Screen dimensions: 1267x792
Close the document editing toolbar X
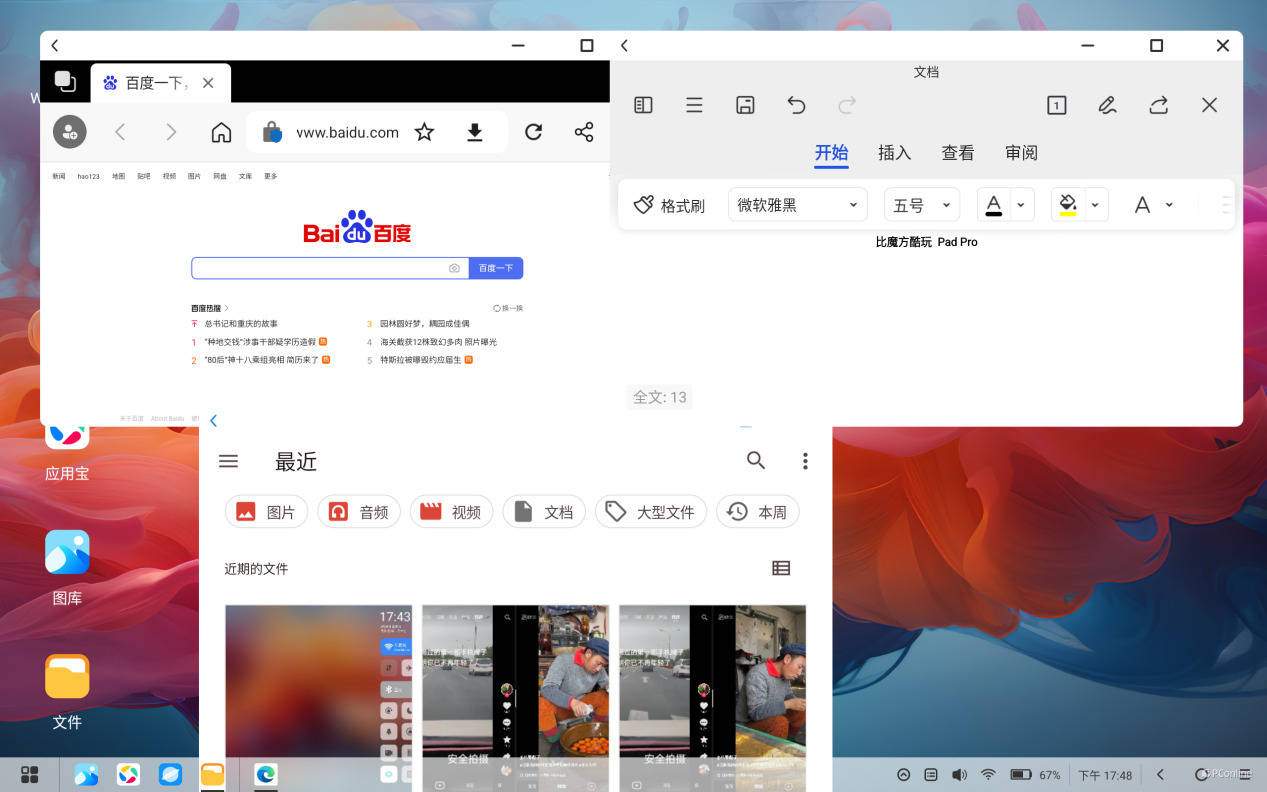(1209, 105)
